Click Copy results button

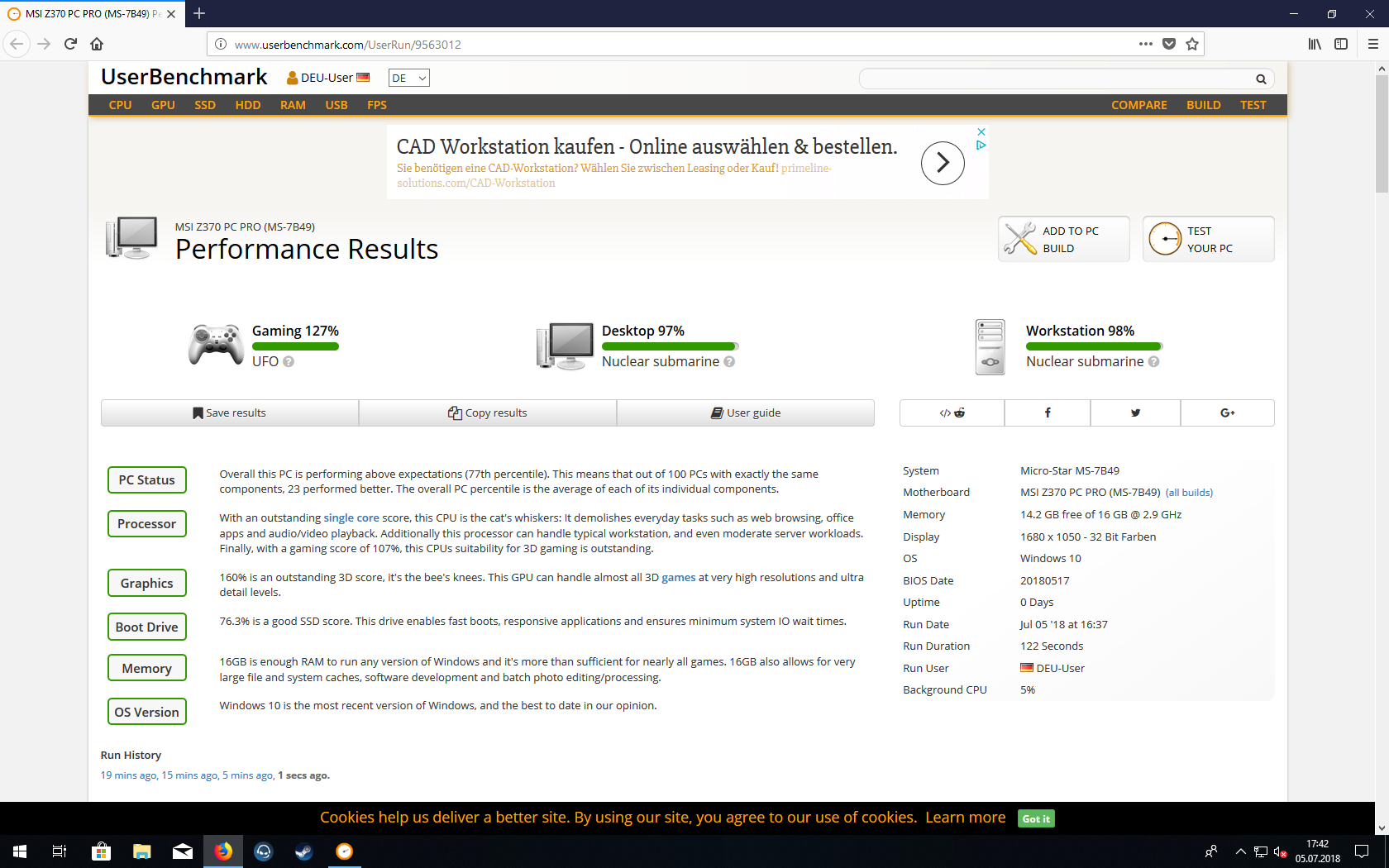point(488,413)
